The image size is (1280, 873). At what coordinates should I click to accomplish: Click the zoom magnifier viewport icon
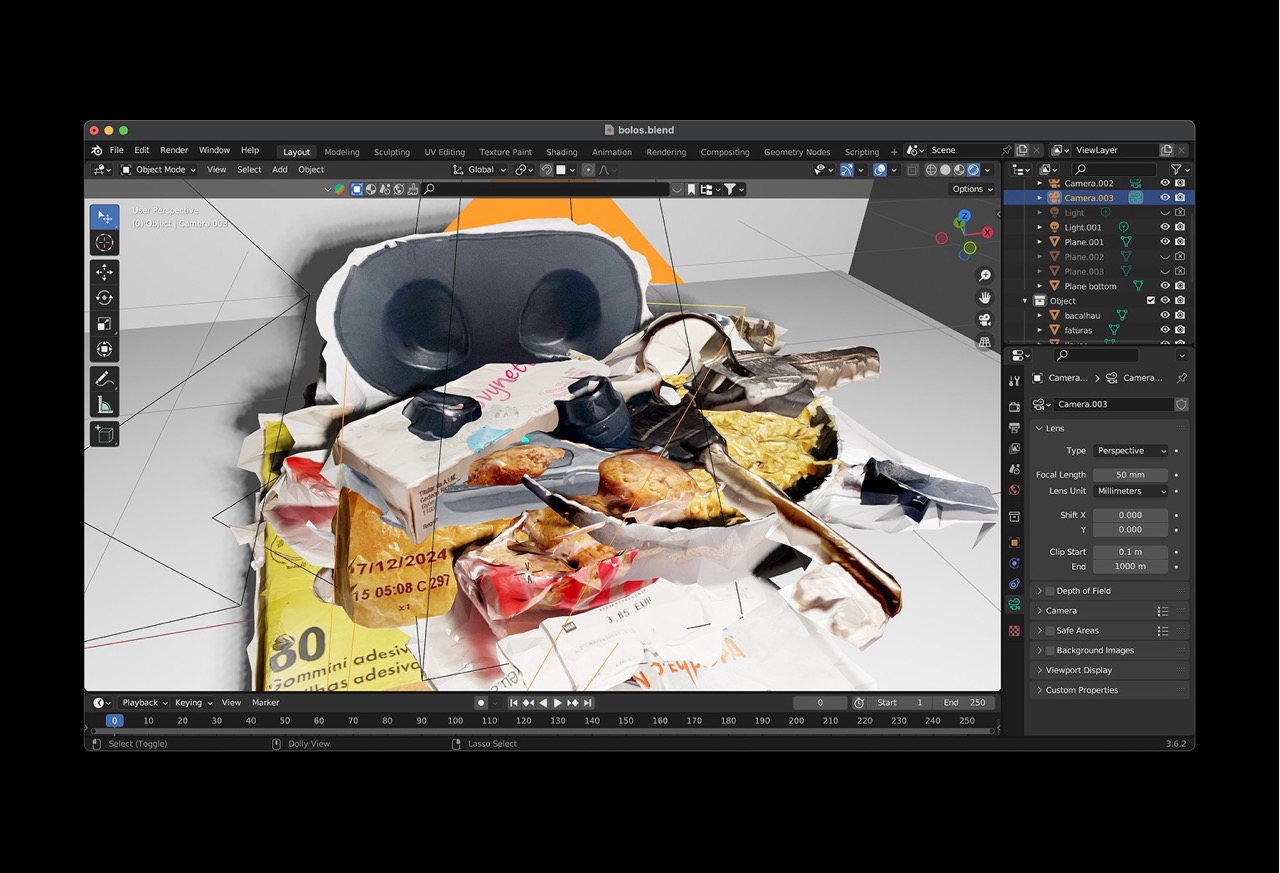click(x=985, y=276)
